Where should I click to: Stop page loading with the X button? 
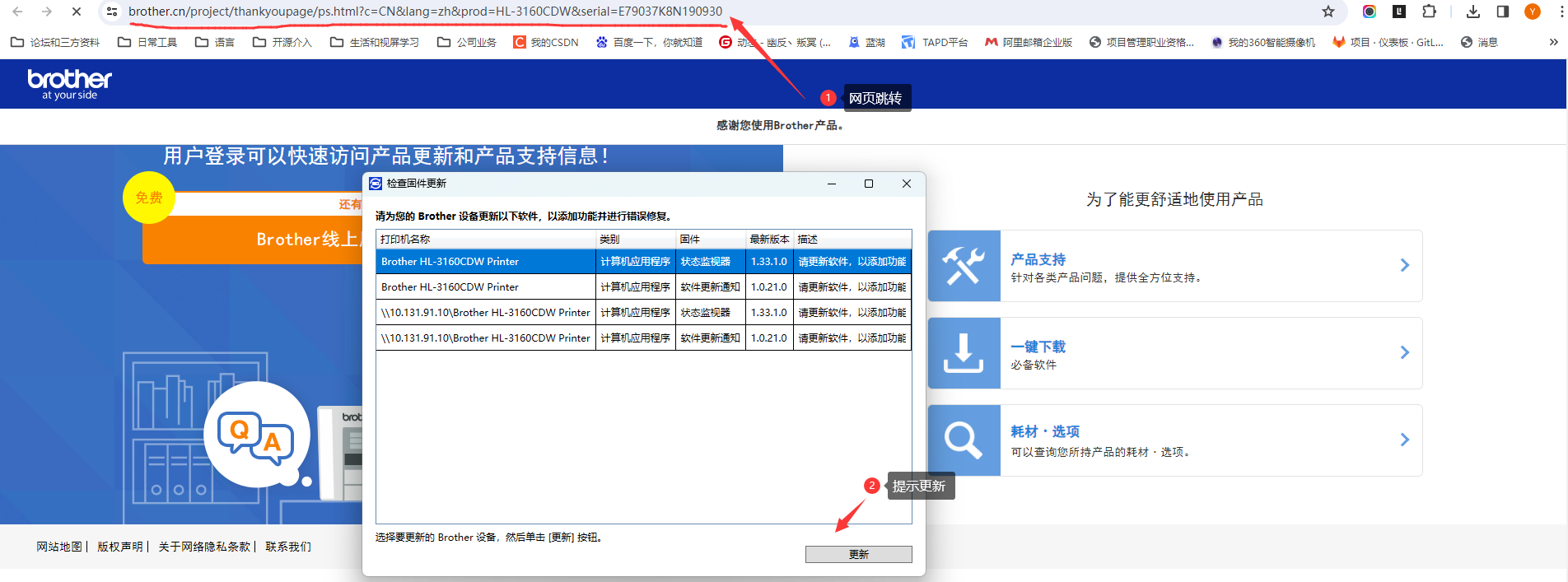point(77,12)
